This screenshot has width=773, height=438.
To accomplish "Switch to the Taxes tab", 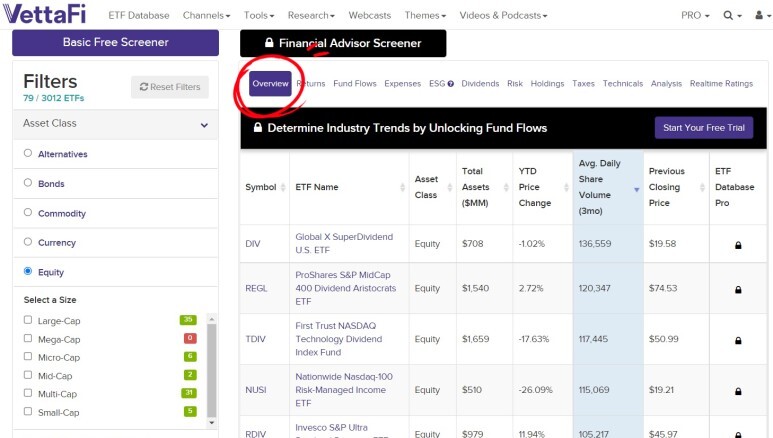I will click(583, 84).
